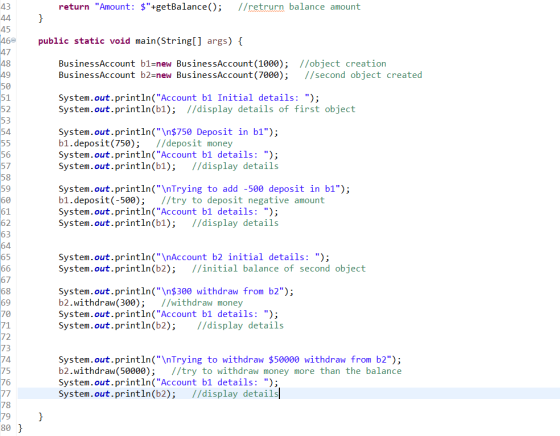Click line number 69 in the gutter

pos(6,303)
